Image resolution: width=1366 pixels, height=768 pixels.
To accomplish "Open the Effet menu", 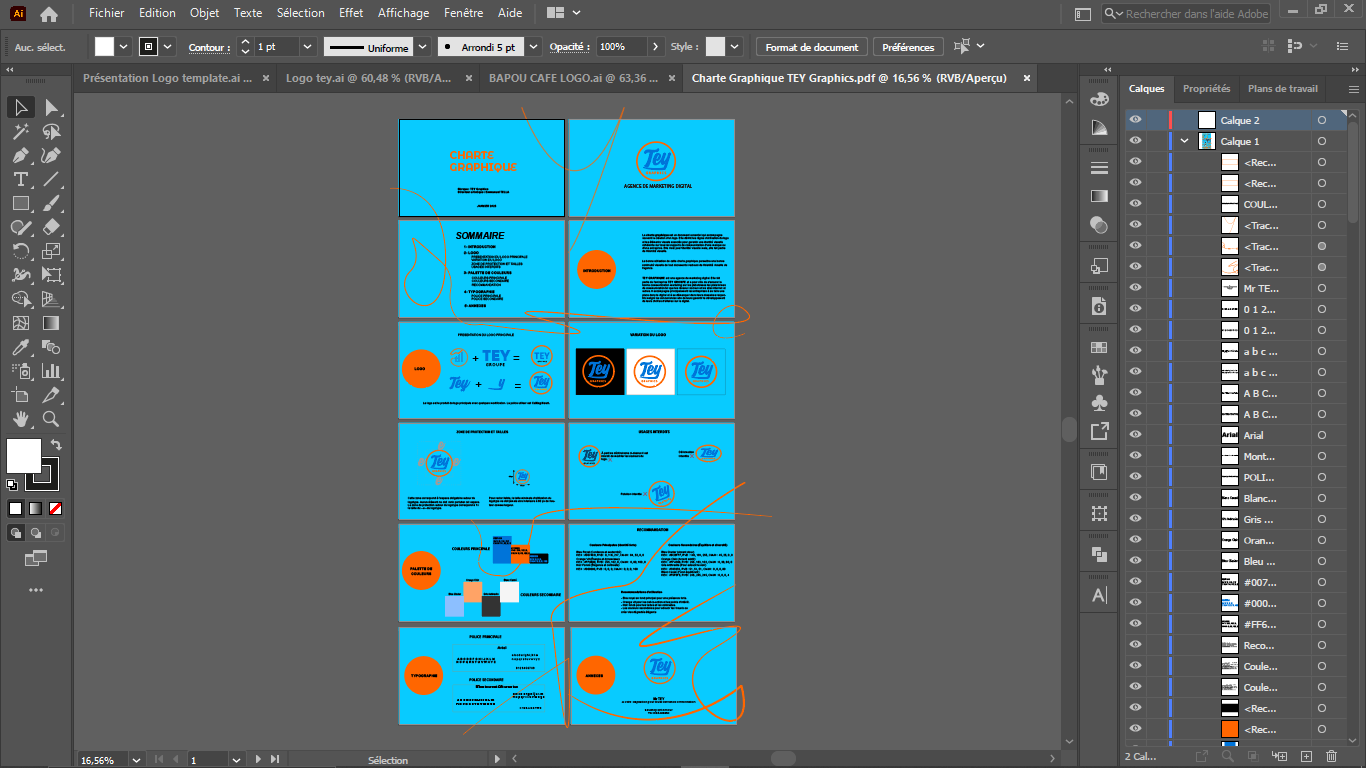I will pyautogui.click(x=351, y=13).
